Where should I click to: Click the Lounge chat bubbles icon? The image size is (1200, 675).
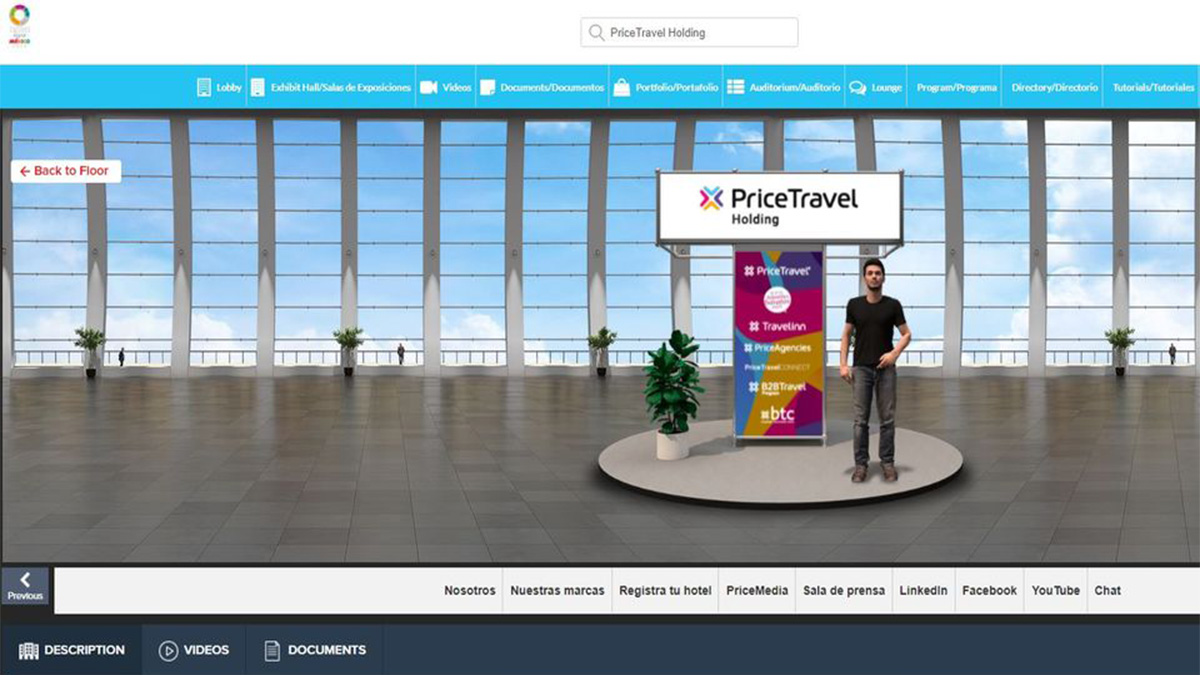coord(858,88)
